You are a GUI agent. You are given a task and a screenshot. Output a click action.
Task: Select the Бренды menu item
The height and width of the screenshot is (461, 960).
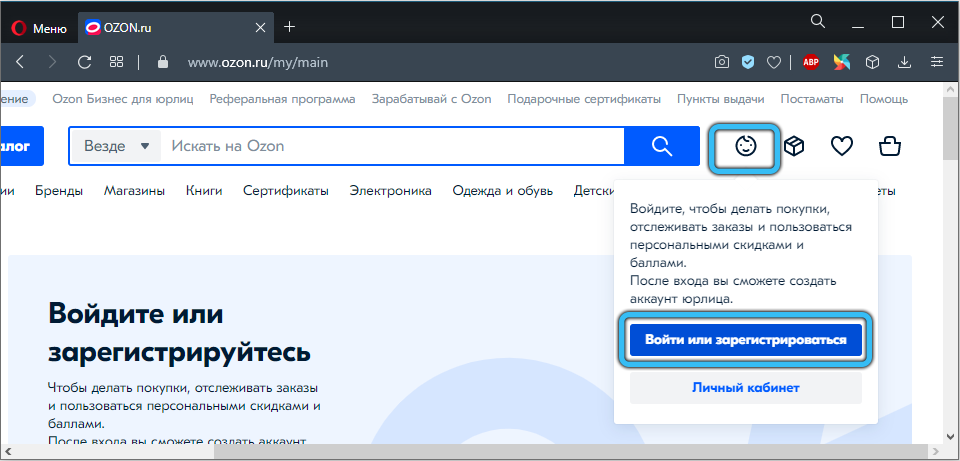click(59, 191)
